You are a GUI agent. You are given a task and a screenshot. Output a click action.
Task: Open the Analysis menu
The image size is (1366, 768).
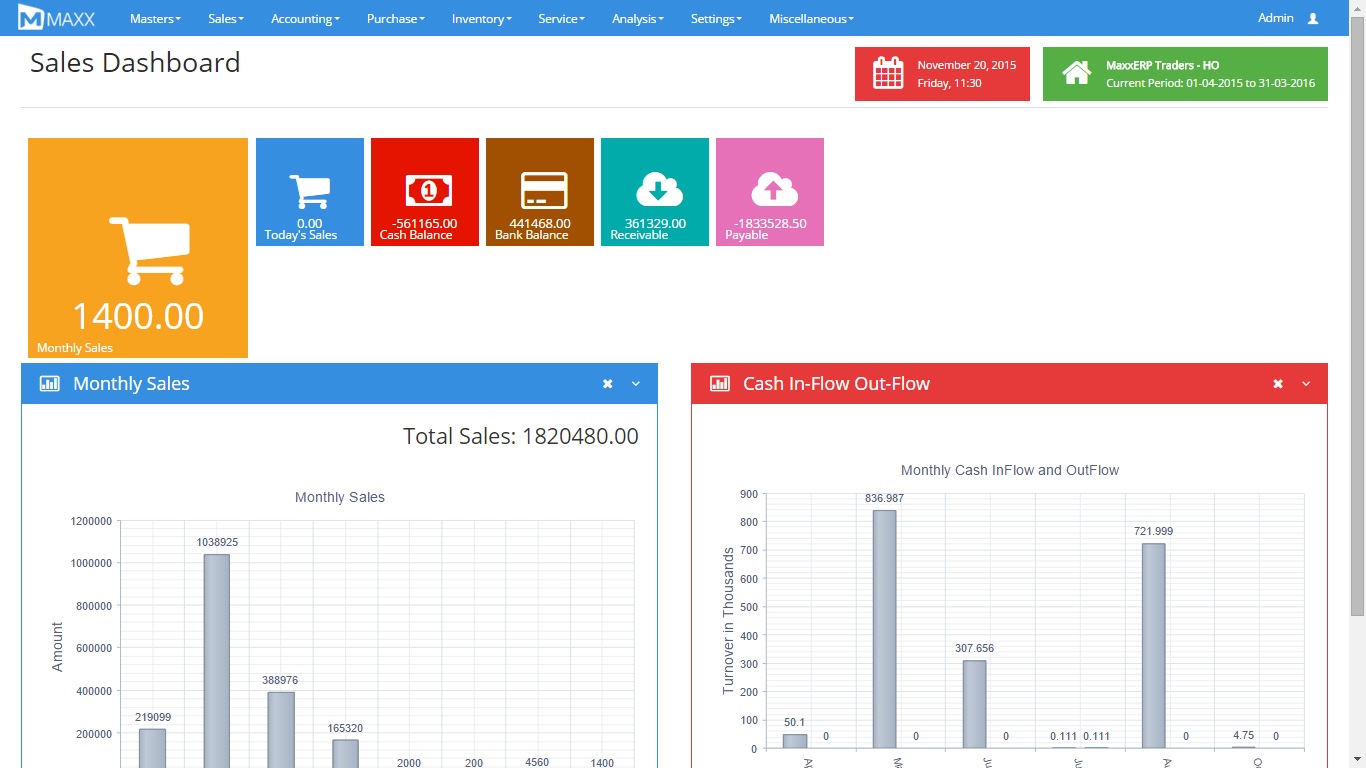click(637, 18)
